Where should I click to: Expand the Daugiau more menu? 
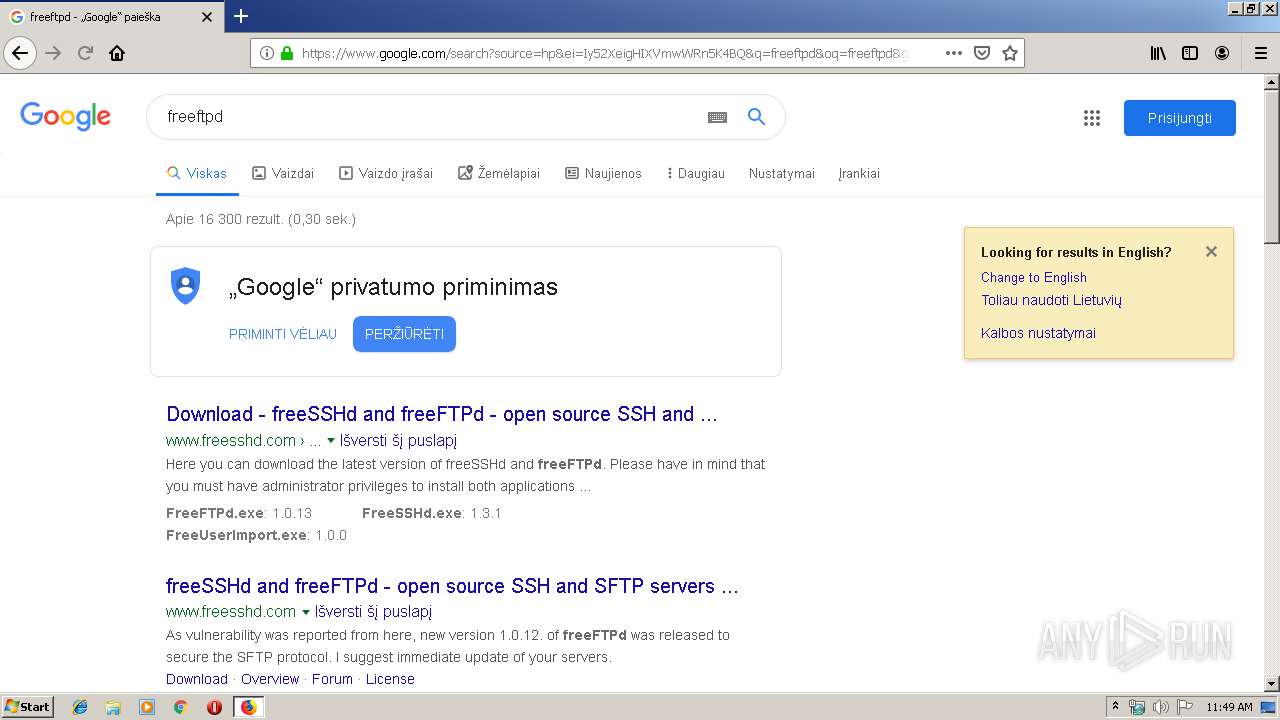coord(695,173)
